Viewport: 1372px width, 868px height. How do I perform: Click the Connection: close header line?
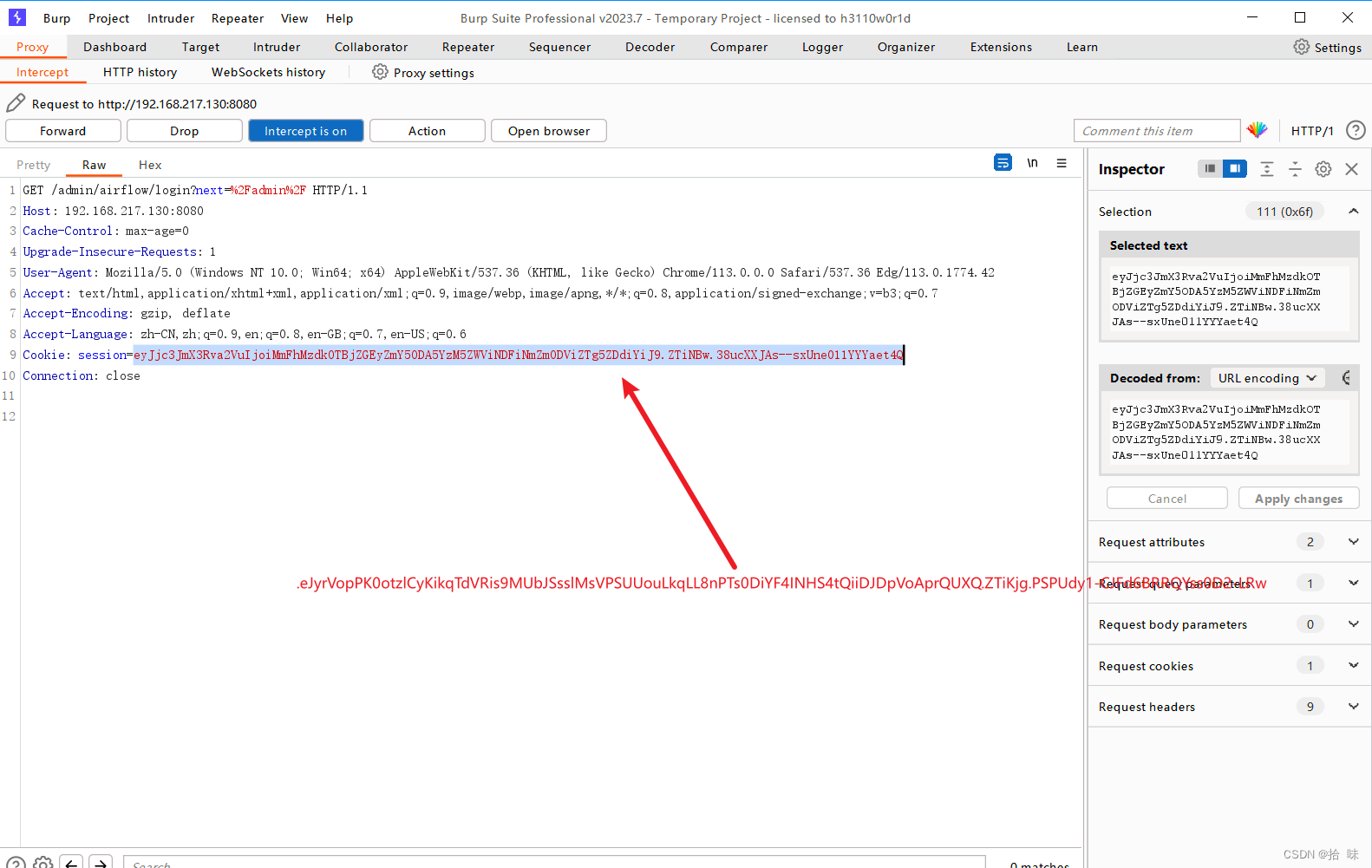[82, 375]
